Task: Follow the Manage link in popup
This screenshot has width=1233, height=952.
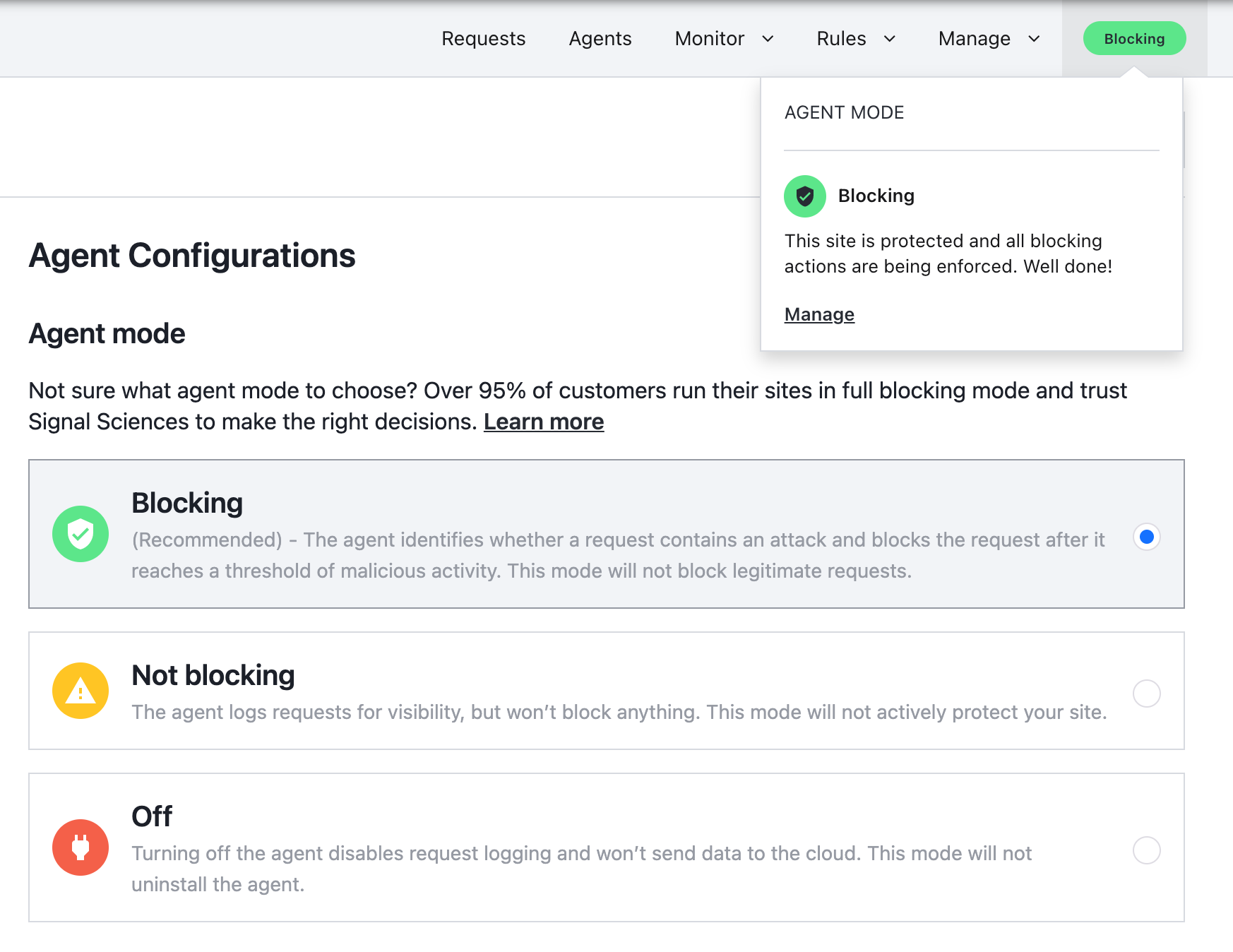Action: [819, 314]
